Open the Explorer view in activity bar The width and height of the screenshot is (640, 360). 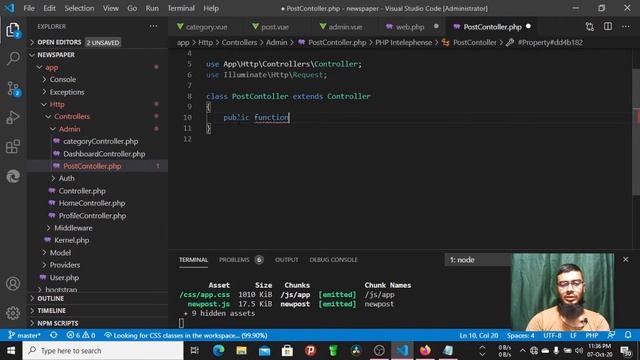[13, 30]
